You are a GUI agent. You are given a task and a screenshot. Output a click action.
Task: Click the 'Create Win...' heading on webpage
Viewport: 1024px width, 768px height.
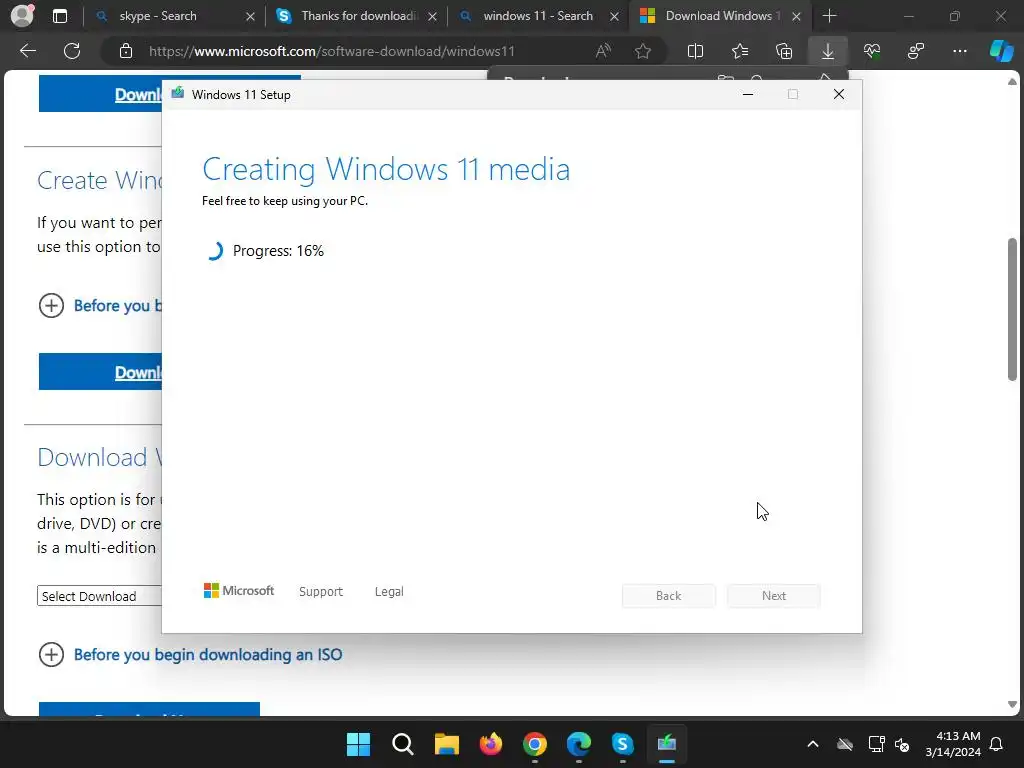99,180
